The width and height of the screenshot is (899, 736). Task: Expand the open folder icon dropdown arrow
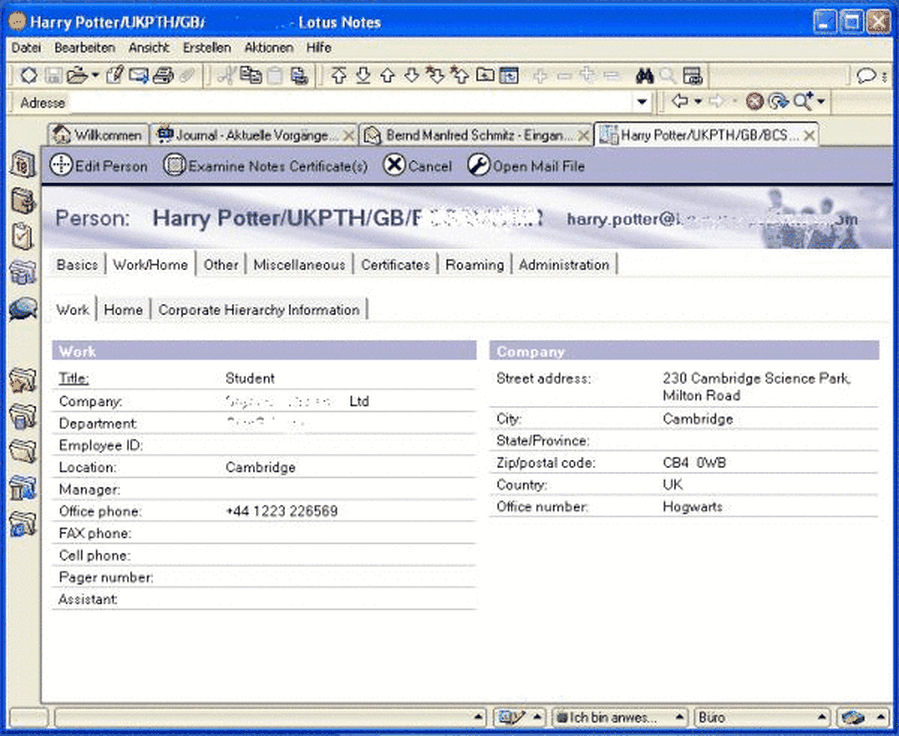coord(95,75)
